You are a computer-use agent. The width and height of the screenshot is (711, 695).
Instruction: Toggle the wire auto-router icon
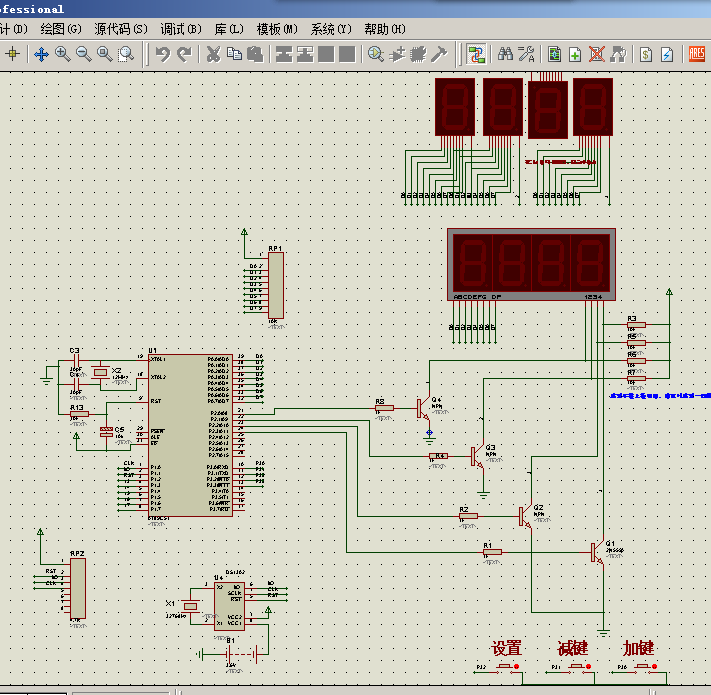[476, 54]
